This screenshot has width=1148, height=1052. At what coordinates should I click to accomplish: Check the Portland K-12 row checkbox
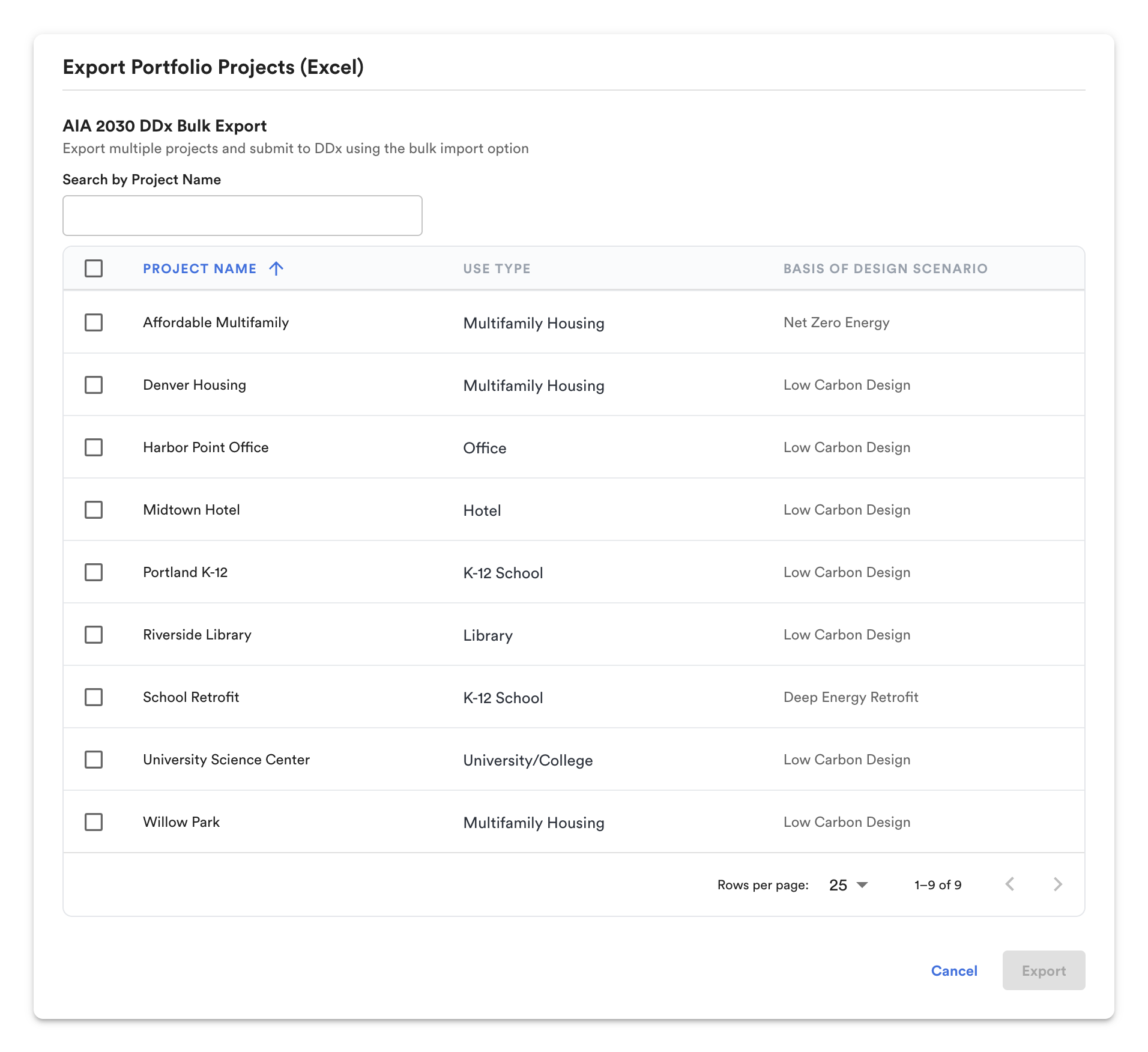[x=94, y=572]
